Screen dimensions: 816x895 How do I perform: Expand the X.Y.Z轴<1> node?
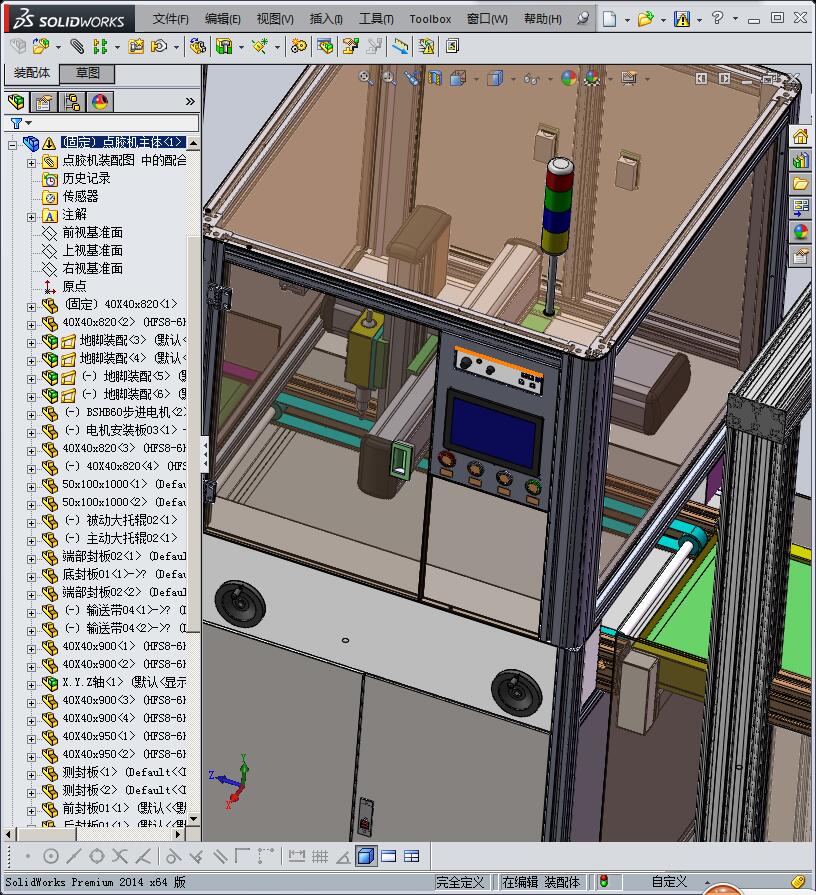point(31,684)
